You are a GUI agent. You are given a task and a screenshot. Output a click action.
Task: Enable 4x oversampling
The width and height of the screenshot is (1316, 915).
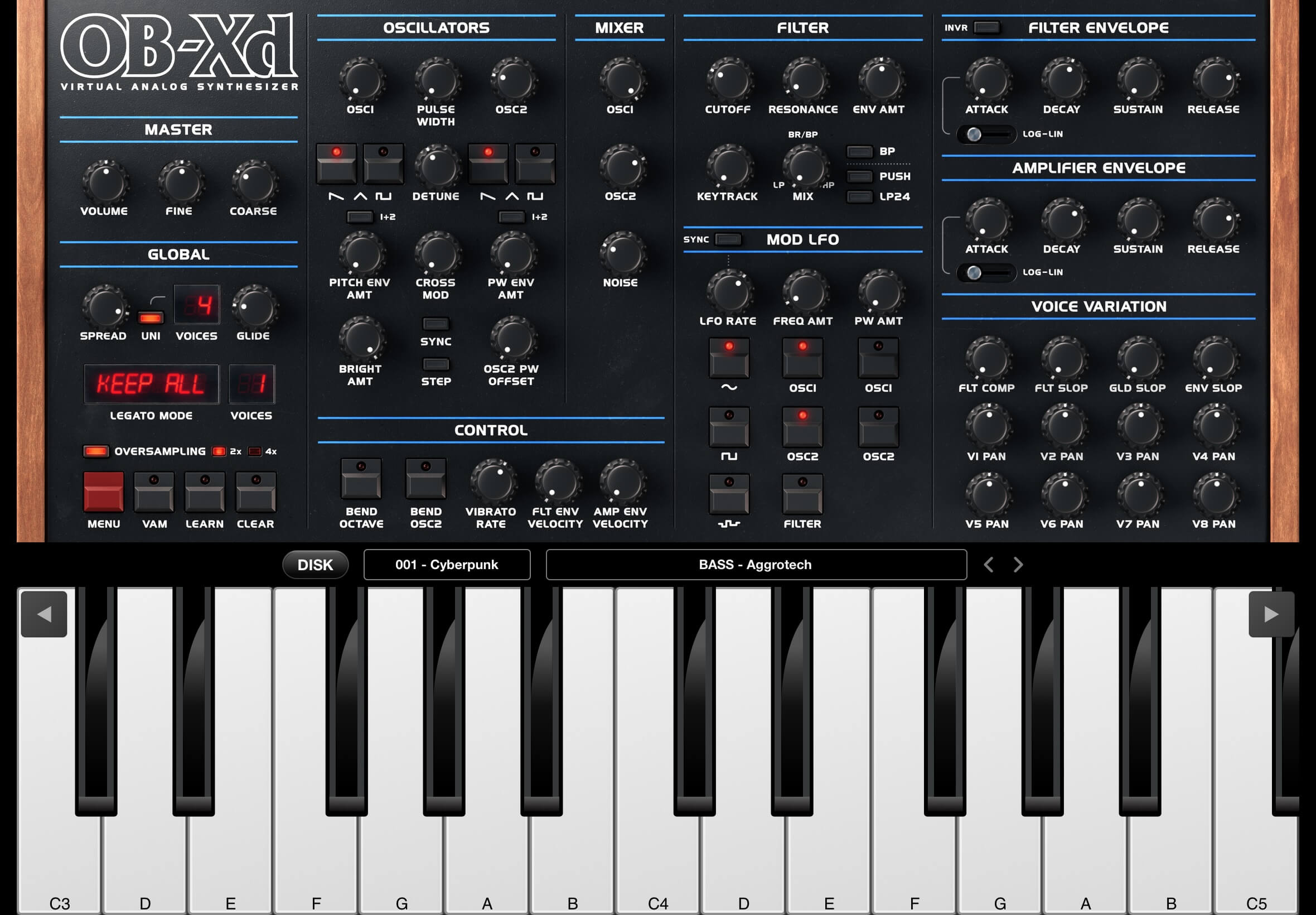coord(255,451)
